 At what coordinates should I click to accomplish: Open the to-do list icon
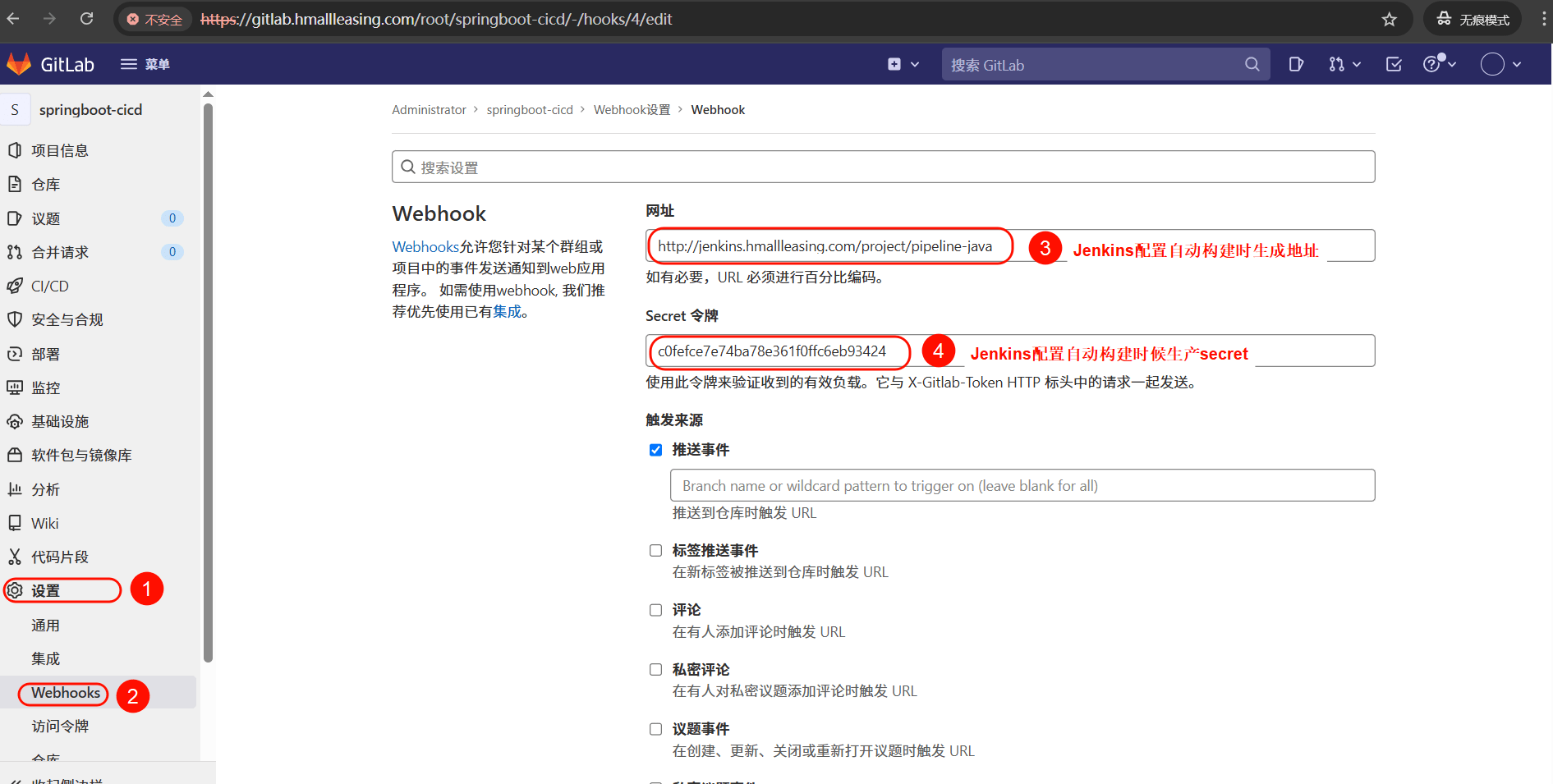coord(1394,64)
